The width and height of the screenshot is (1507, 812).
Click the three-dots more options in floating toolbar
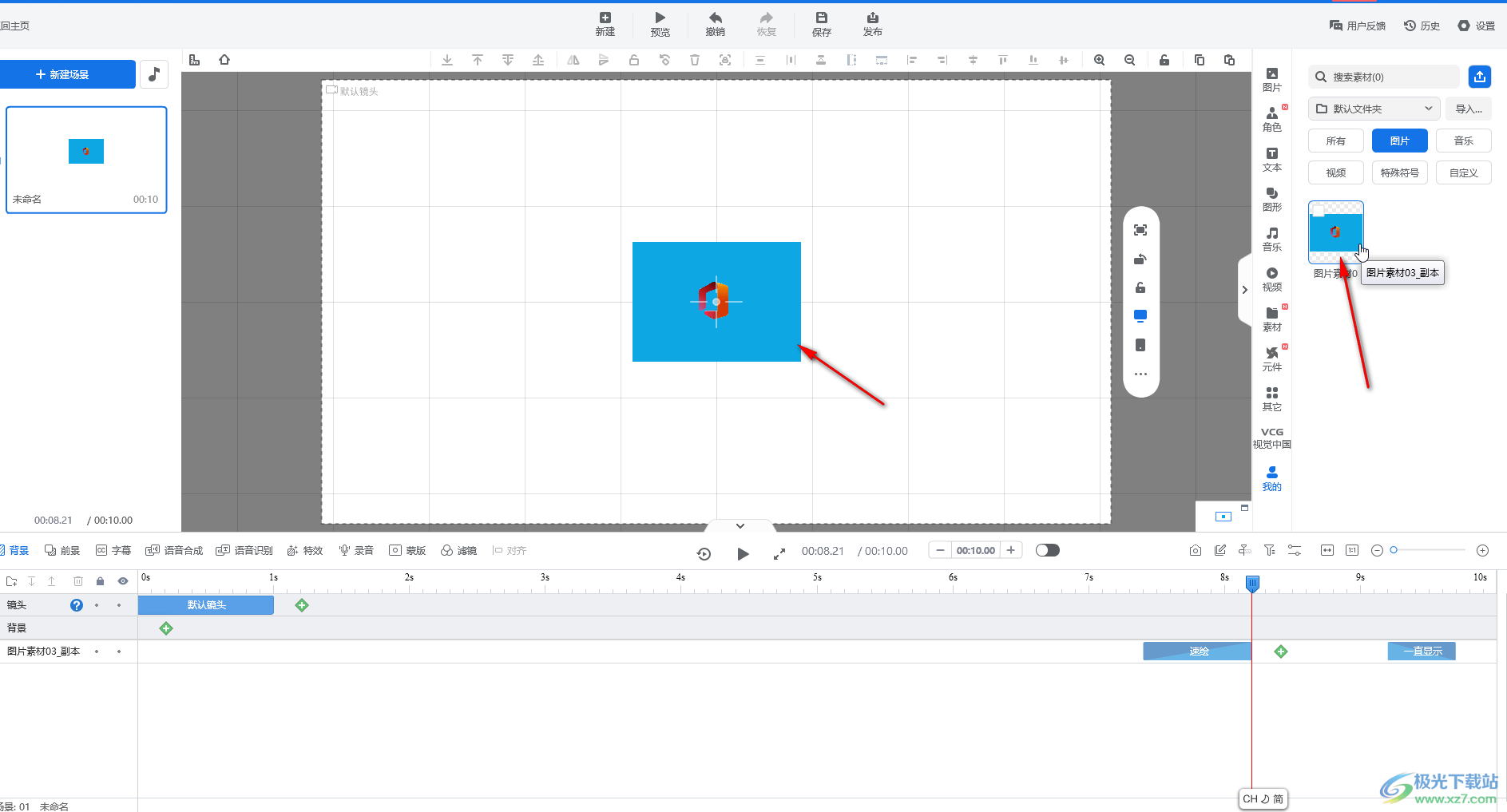(x=1140, y=374)
